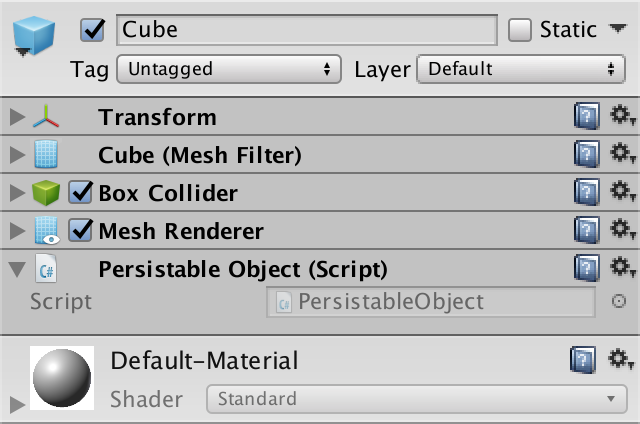Screen dimensions: 640x424
Task: Toggle the Mesh Renderer enabled checkbox
Action: coord(81,231)
